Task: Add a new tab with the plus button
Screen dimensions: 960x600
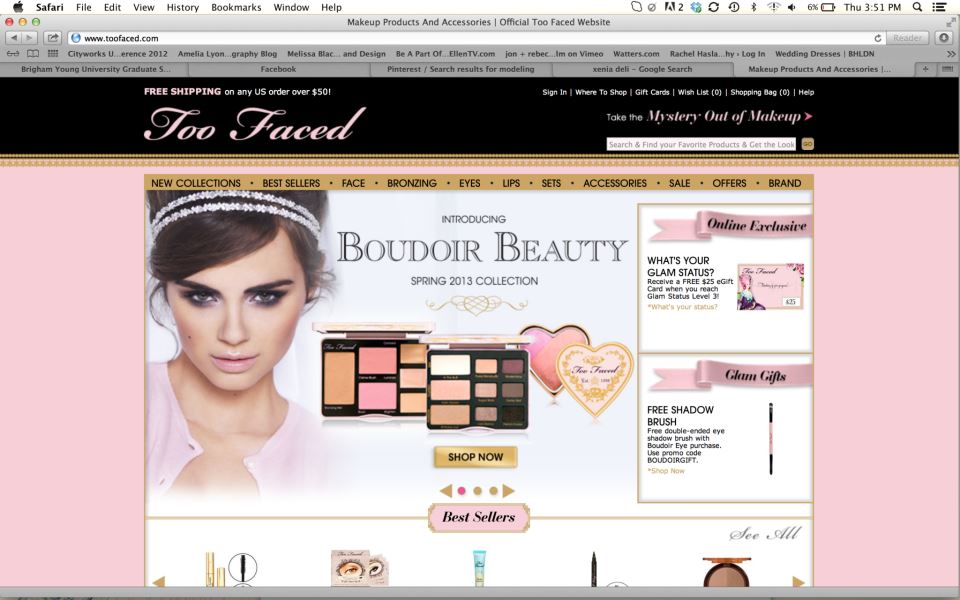Action: [926, 69]
